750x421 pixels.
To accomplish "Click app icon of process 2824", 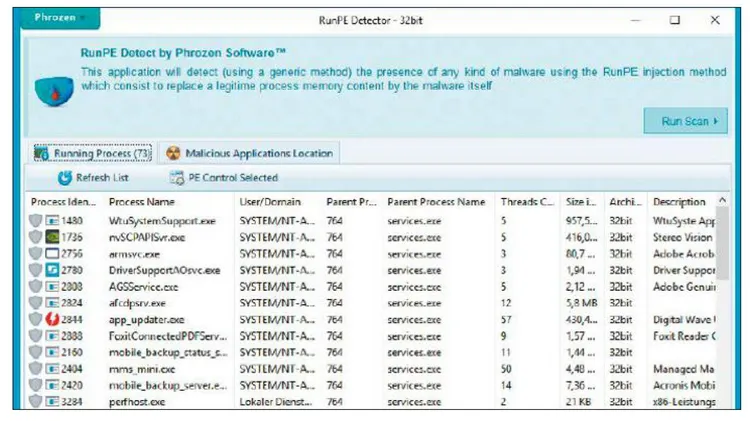I will [52, 303].
